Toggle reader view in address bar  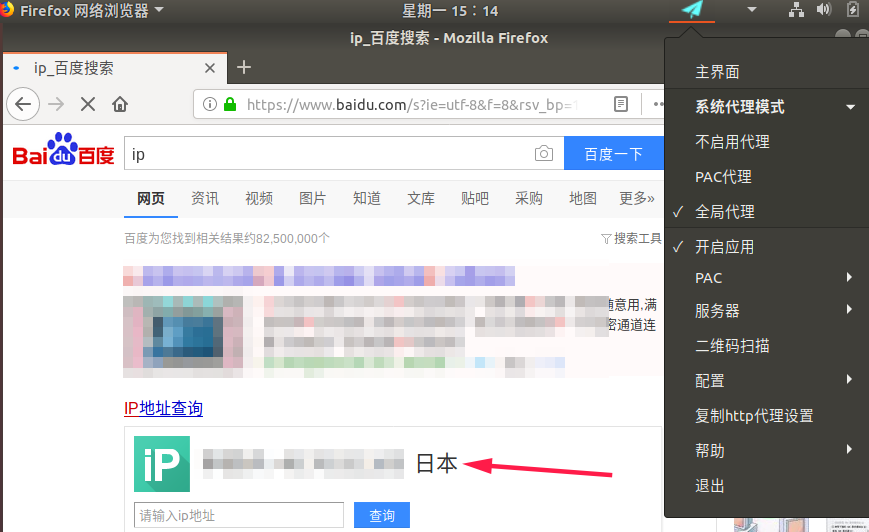coord(621,104)
